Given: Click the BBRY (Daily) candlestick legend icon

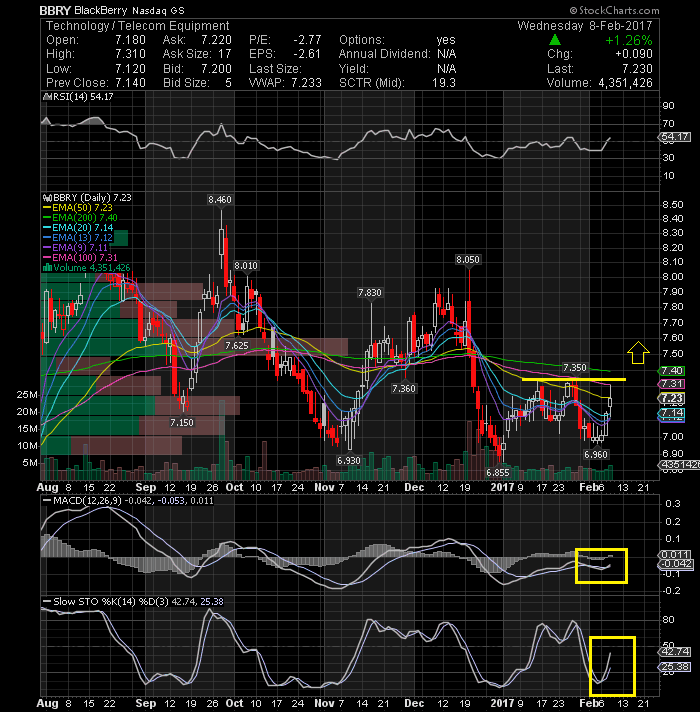Looking at the screenshot, I should pos(47,198).
